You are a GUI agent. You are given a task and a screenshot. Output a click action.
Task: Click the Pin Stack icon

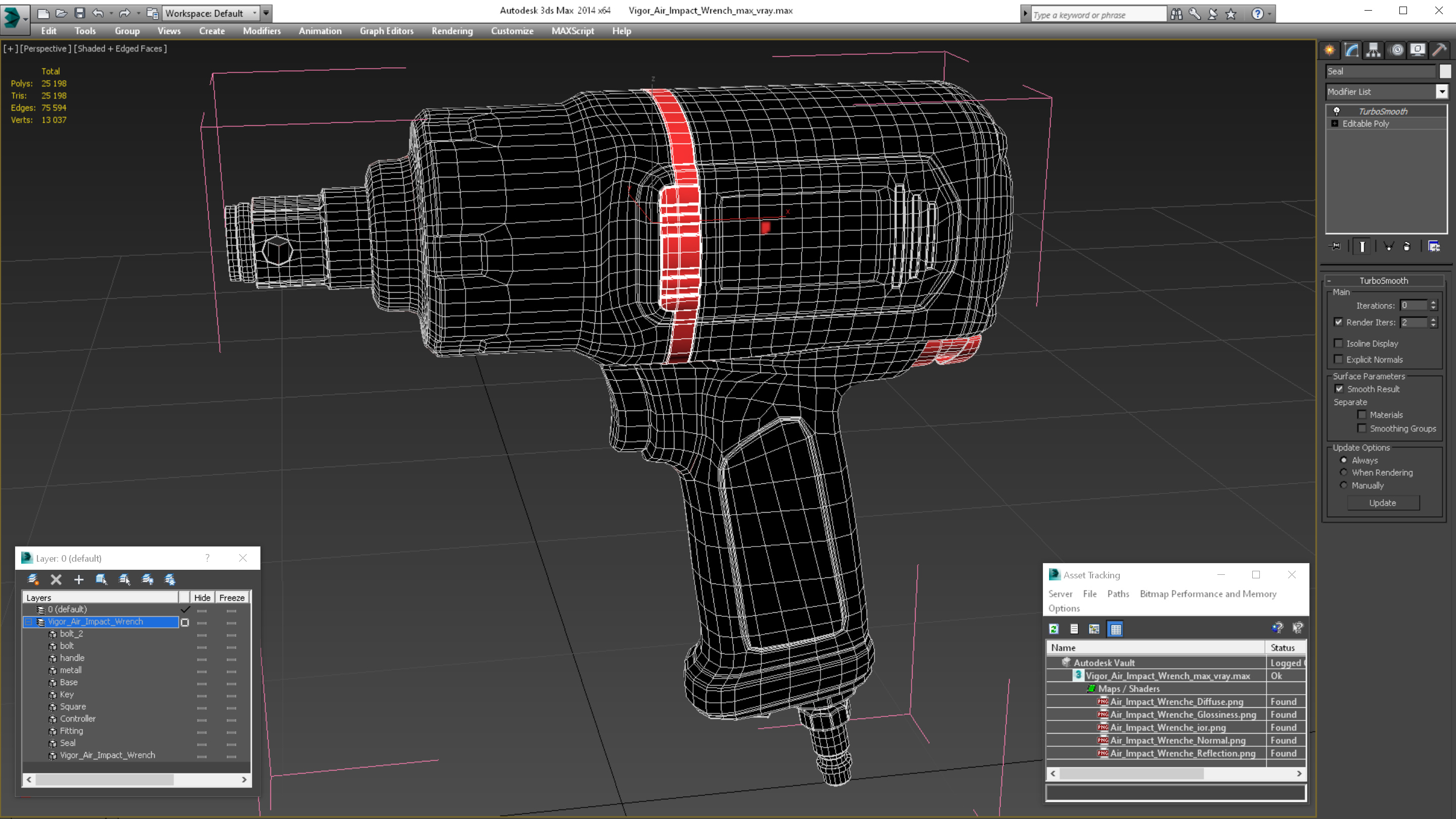coord(1336,246)
